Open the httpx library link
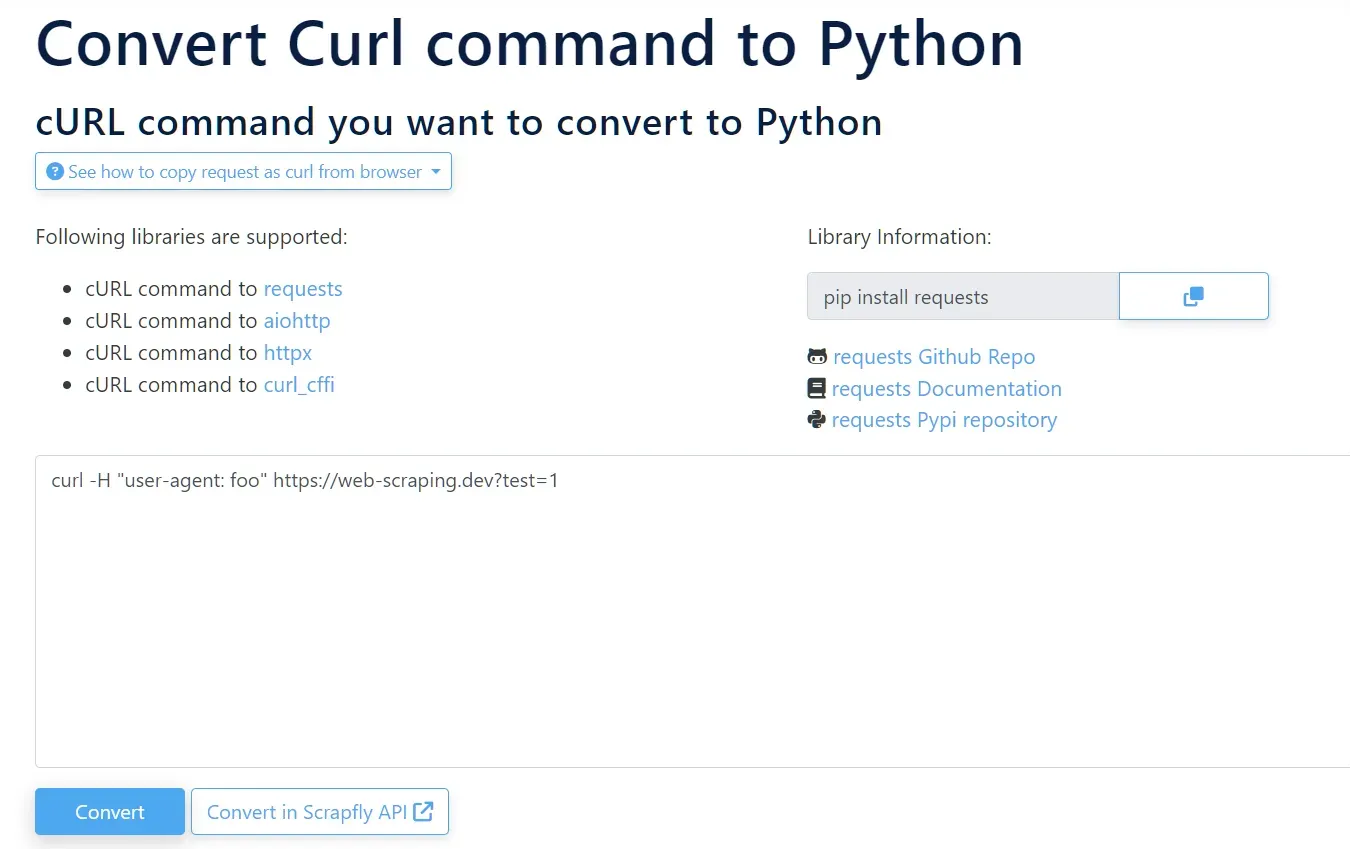 coord(288,352)
